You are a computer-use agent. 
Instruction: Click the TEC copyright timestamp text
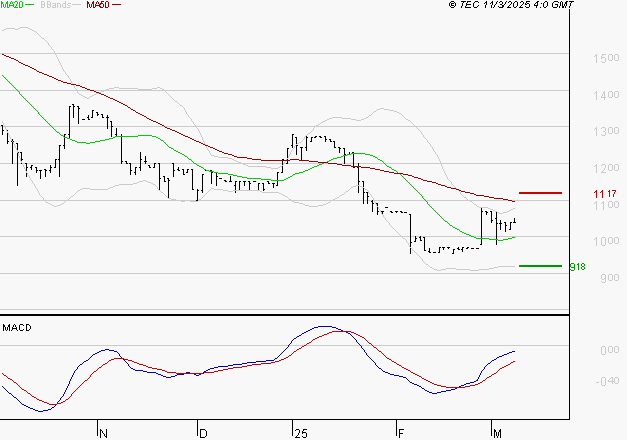pyautogui.click(x=511, y=5)
